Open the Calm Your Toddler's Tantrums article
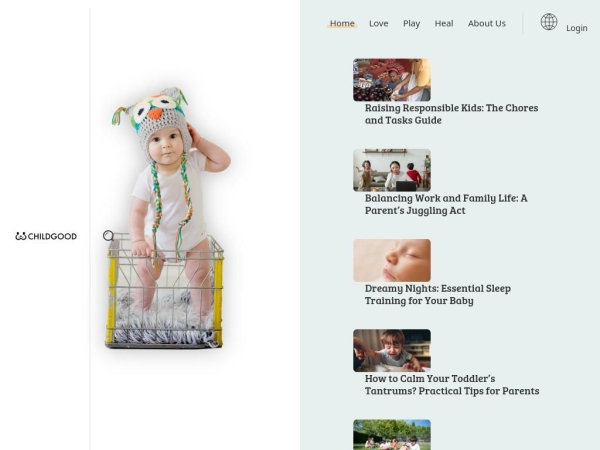Viewport: 600px width, 450px height. pos(452,385)
